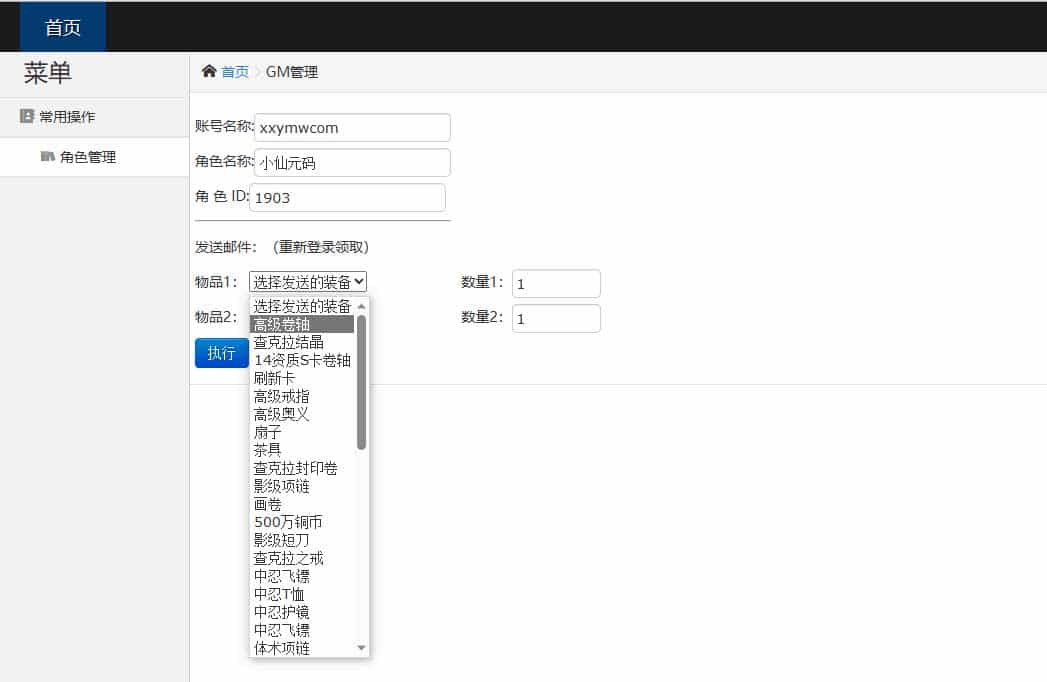Focus the 角色 ID input box
This screenshot has height=682, width=1047.
(x=346, y=198)
